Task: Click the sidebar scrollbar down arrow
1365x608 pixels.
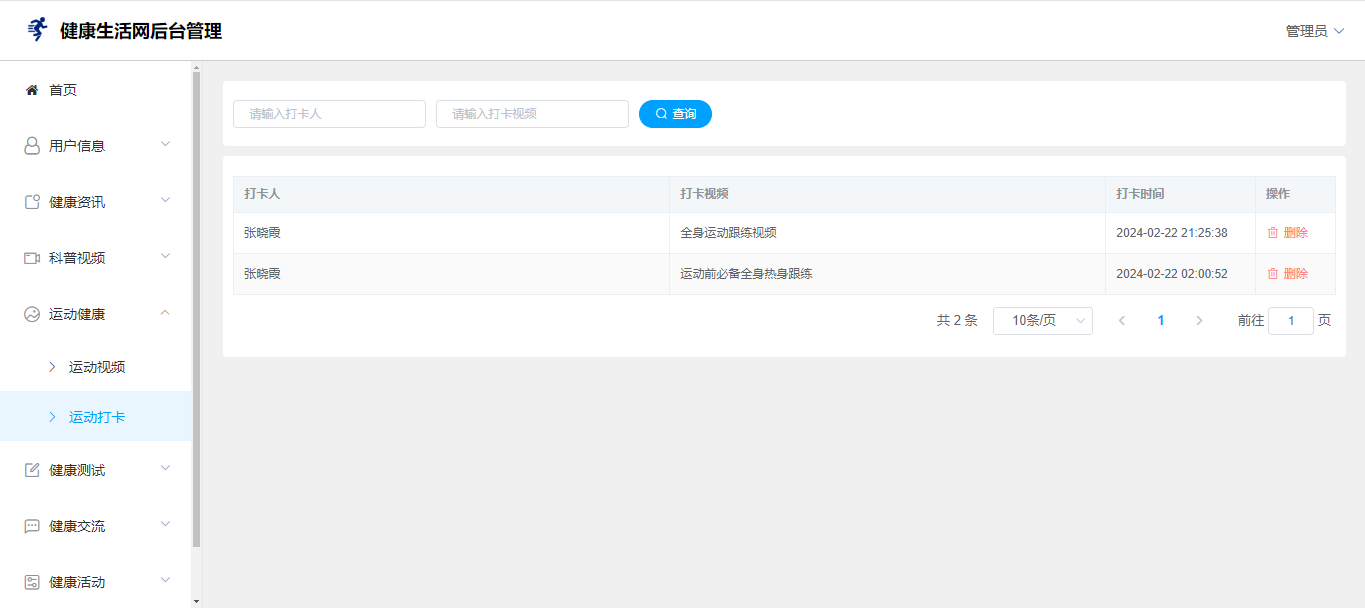Action: tap(196, 601)
